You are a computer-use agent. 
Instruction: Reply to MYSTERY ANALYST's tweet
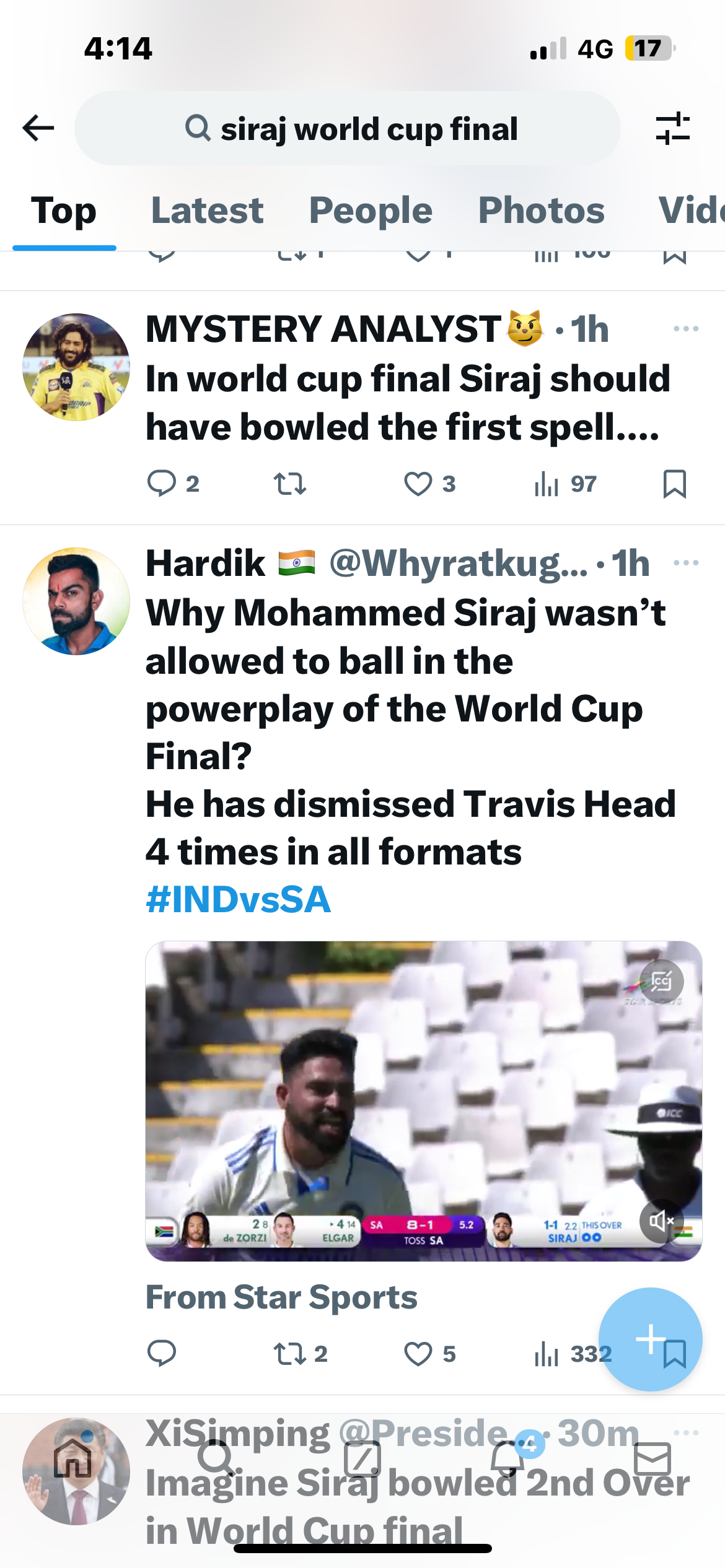pos(162,484)
